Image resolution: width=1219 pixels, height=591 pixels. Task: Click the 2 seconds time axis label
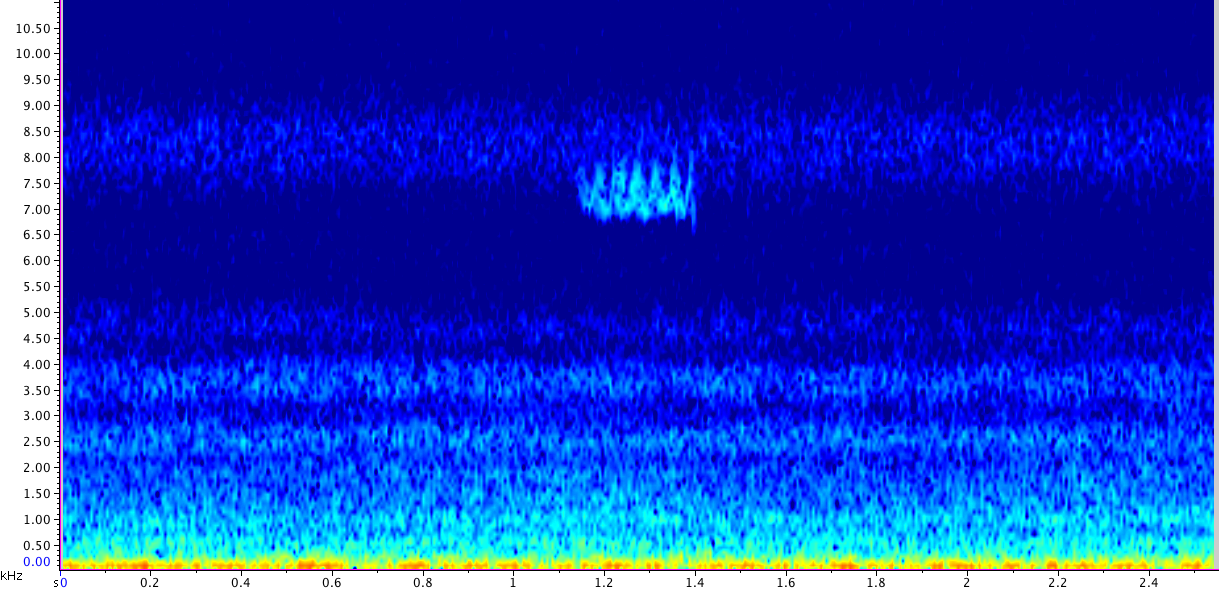(967, 582)
